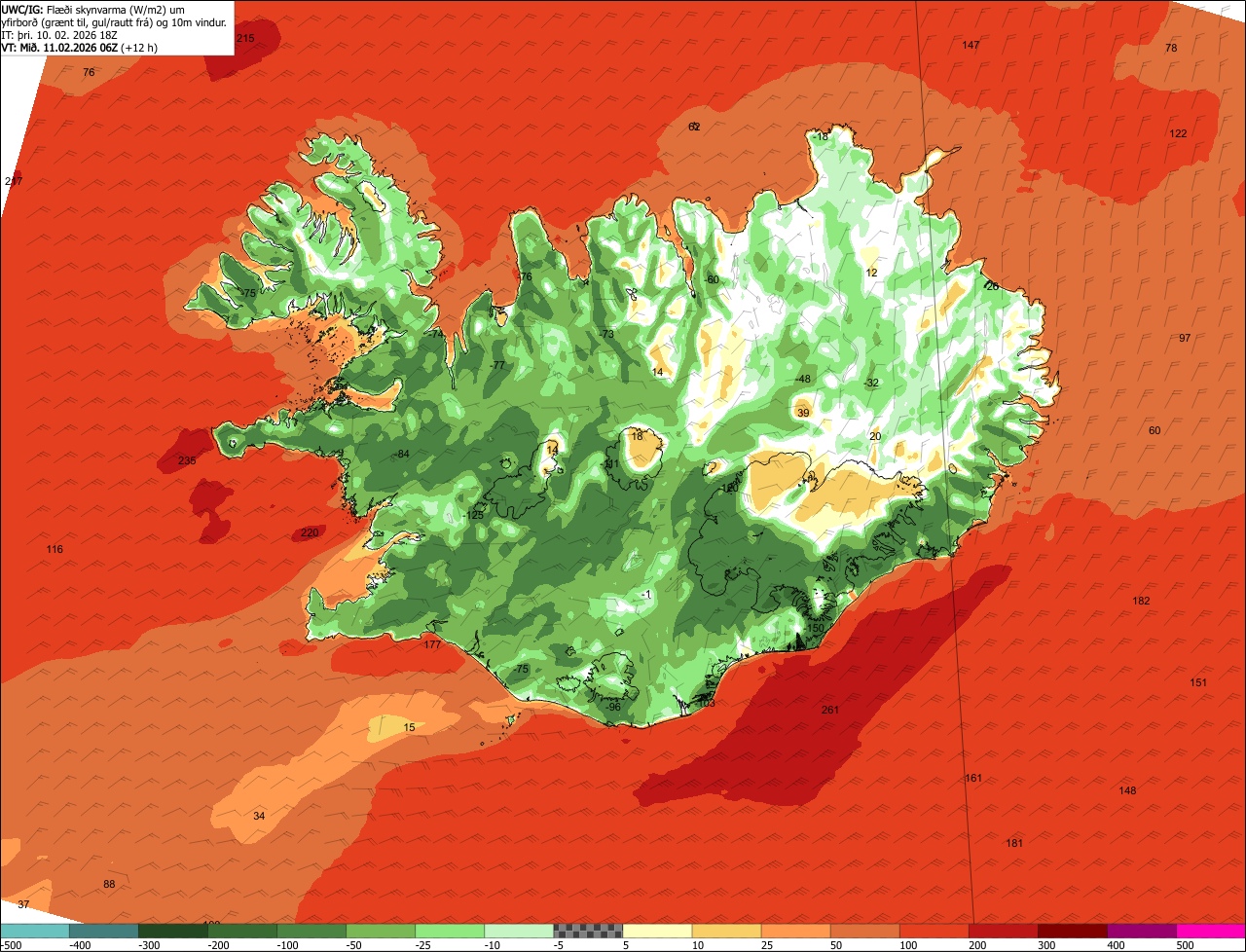Select the darkest green -300 to -200 swatch

[x=173, y=931]
